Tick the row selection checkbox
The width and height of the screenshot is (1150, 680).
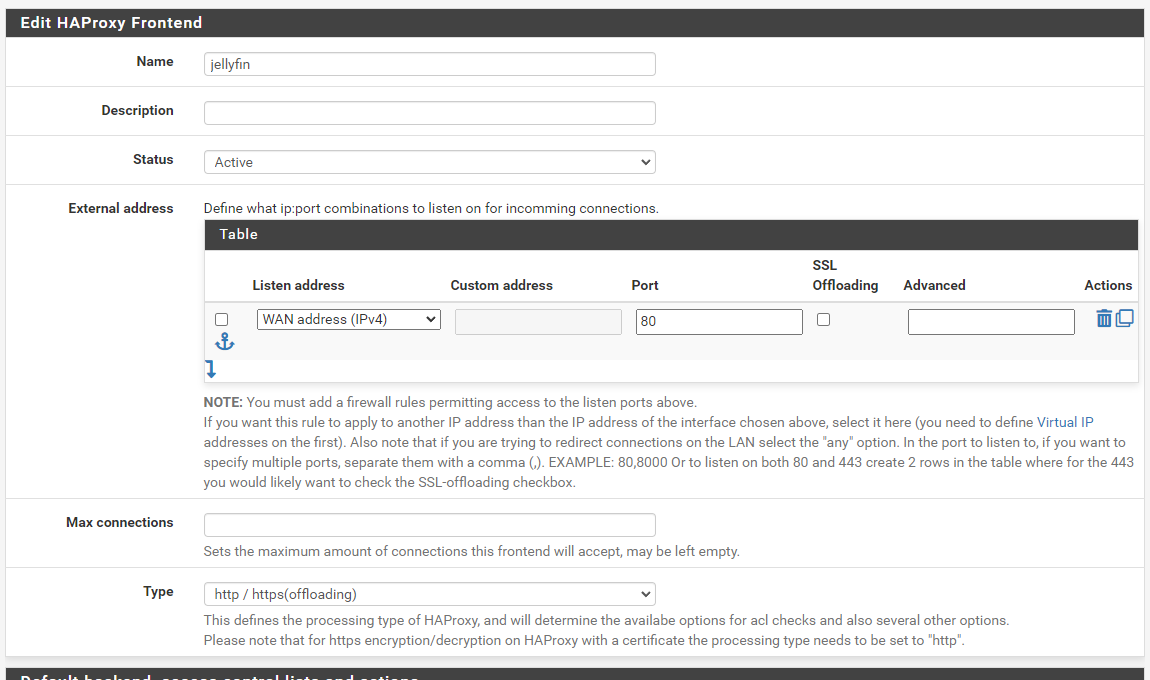[222, 319]
